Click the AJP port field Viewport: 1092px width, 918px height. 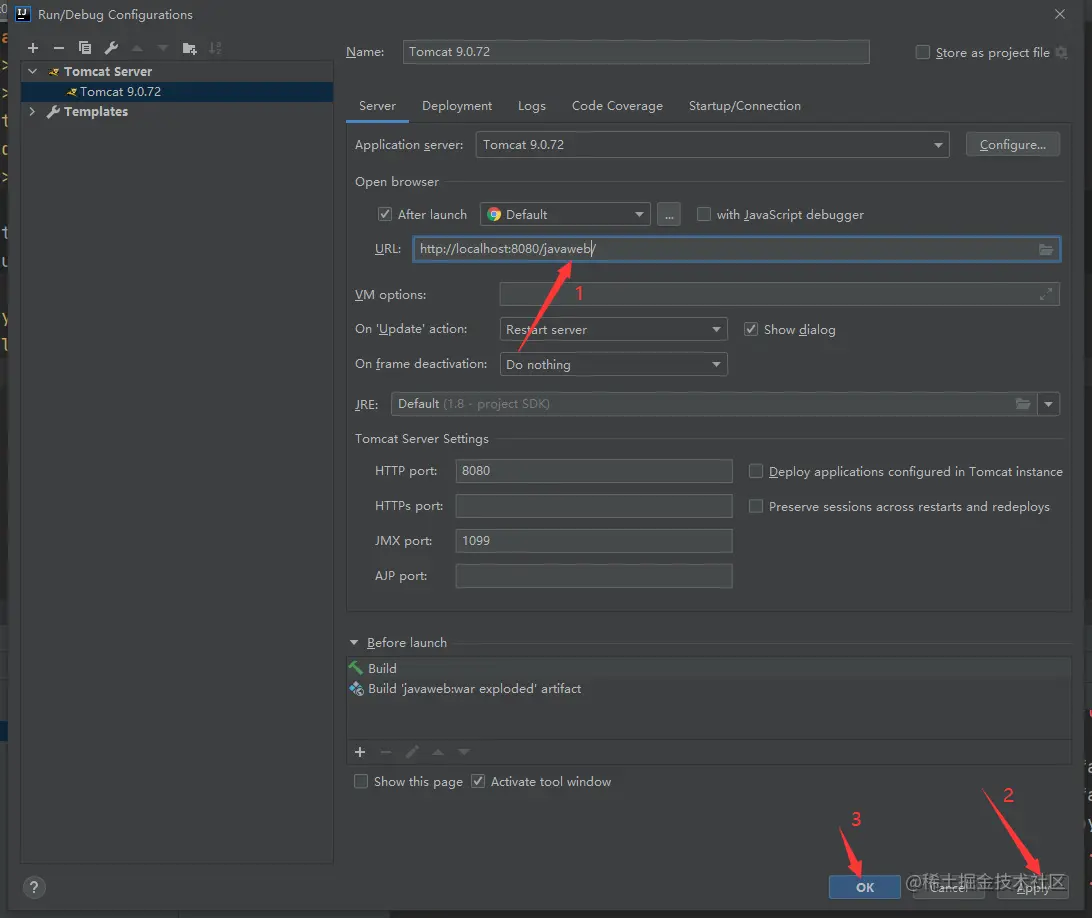coord(594,576)
